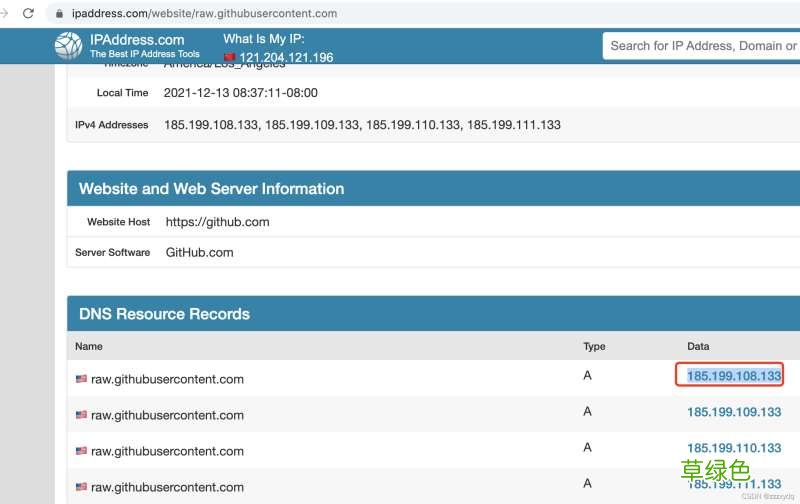Open the 185.199.110.133 data link

pos(734,448)
